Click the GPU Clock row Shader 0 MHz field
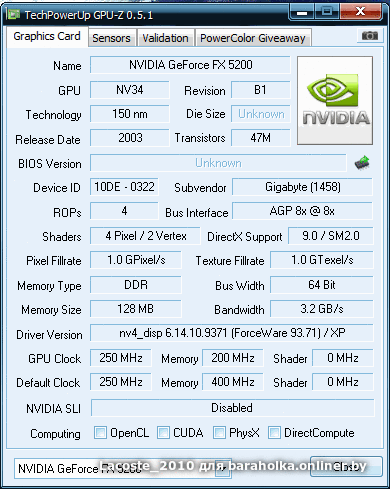Viewport: 390px width, 489px height. (343, 358)
